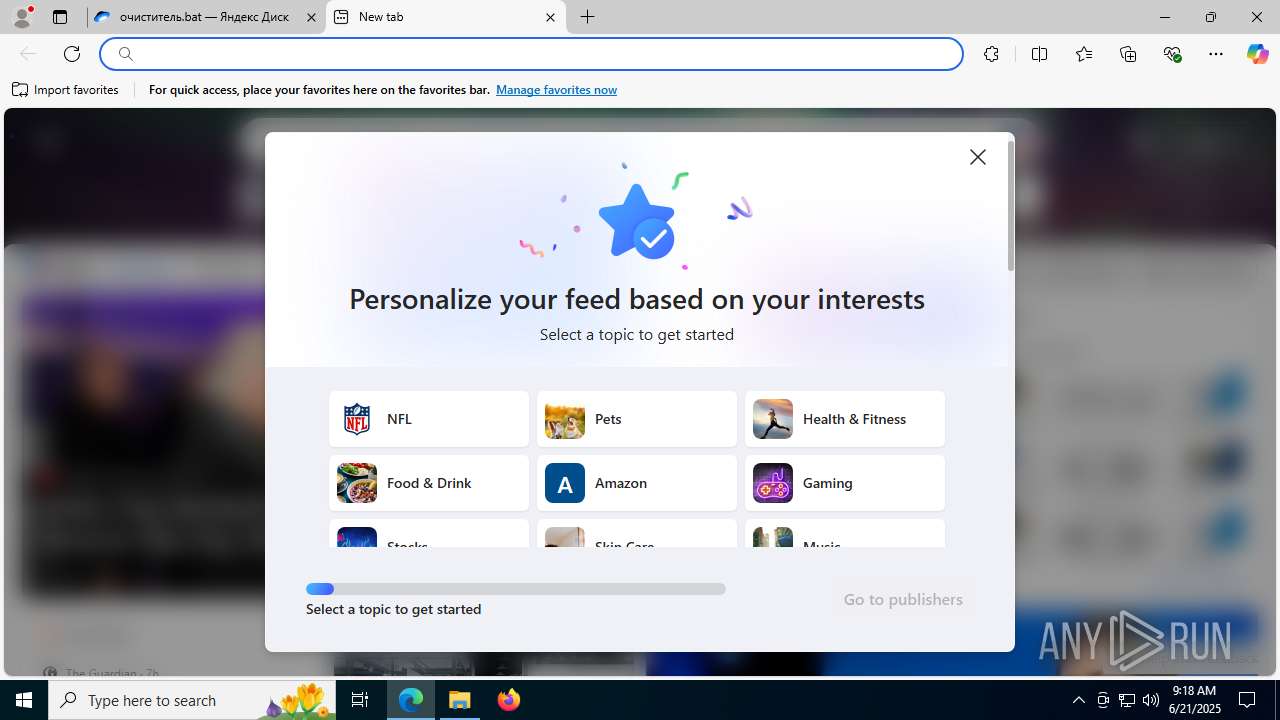Viewport: 1280px width, 720px height.
Task: Open Task View on taskbar
Action: (361, 700)
